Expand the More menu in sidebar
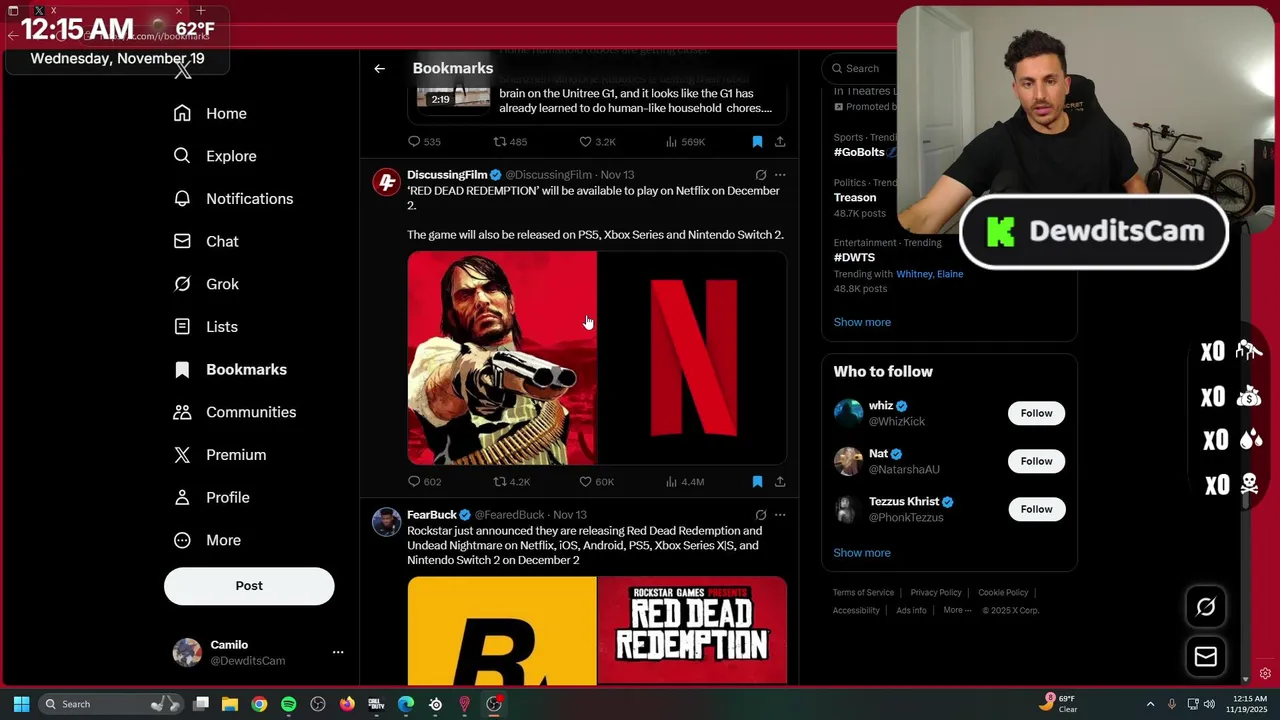1280x720 pixels. 208,540
